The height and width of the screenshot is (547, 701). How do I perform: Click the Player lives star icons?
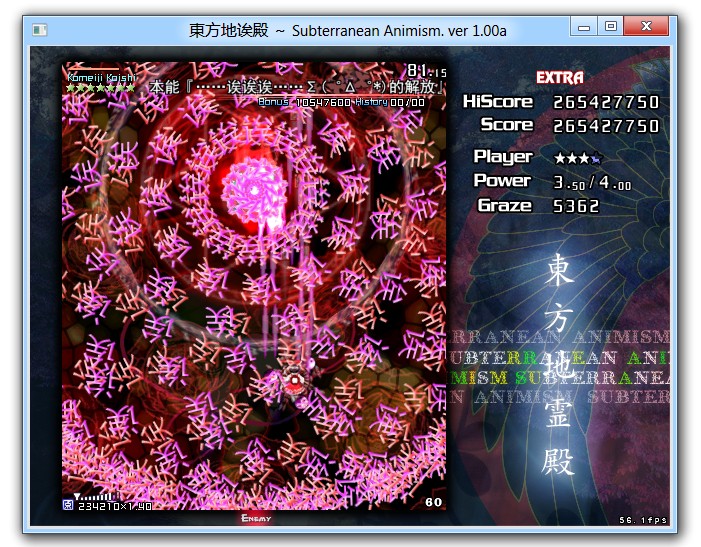click(578, 157)
